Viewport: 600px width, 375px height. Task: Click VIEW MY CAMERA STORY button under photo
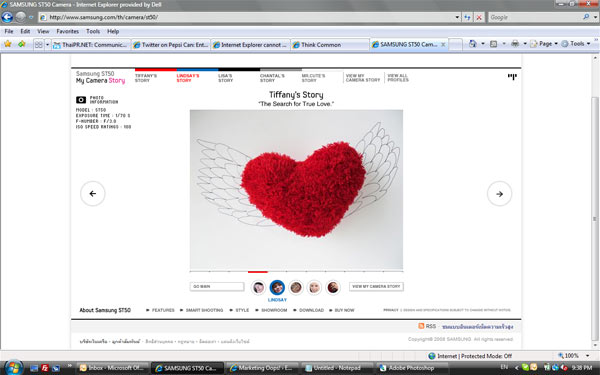tap(376, 287)
